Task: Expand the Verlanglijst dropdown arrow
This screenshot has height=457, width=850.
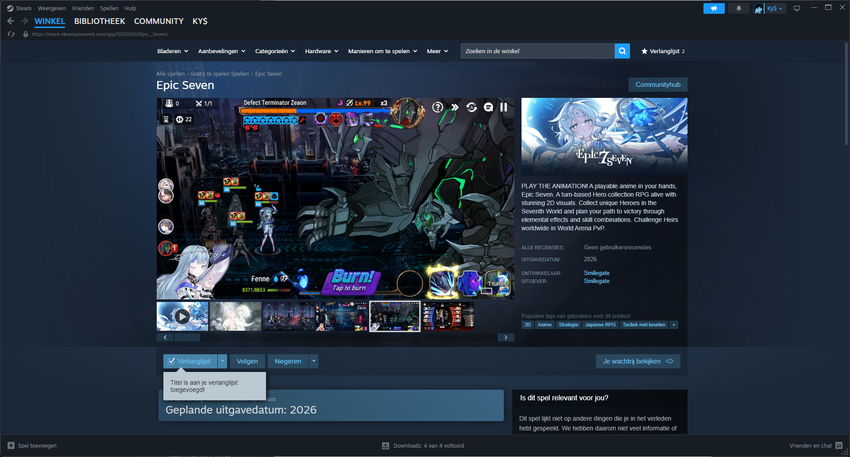Action: click(x=222, y=361)
